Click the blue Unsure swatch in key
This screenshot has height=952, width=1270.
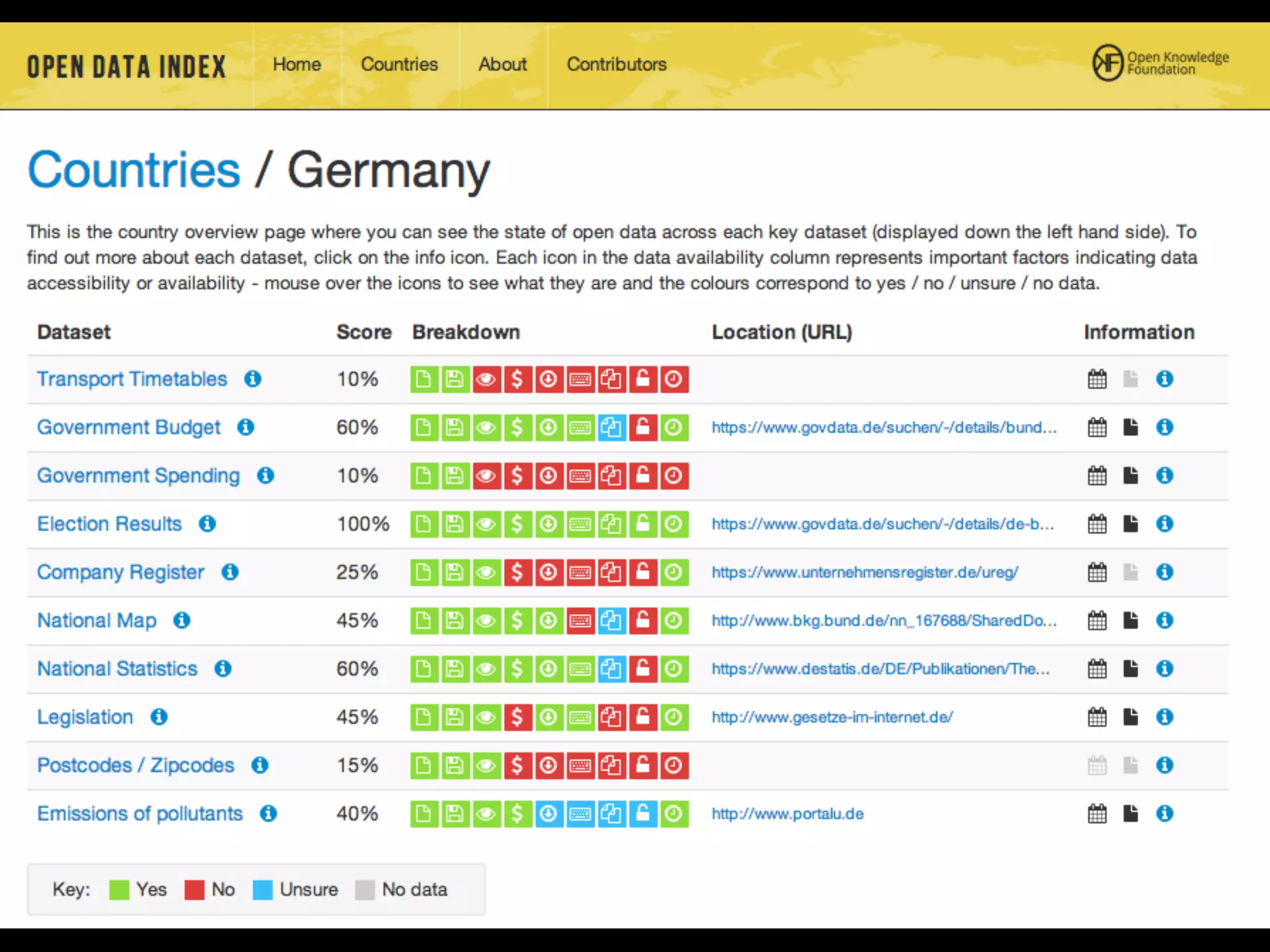tap(262, 890)
